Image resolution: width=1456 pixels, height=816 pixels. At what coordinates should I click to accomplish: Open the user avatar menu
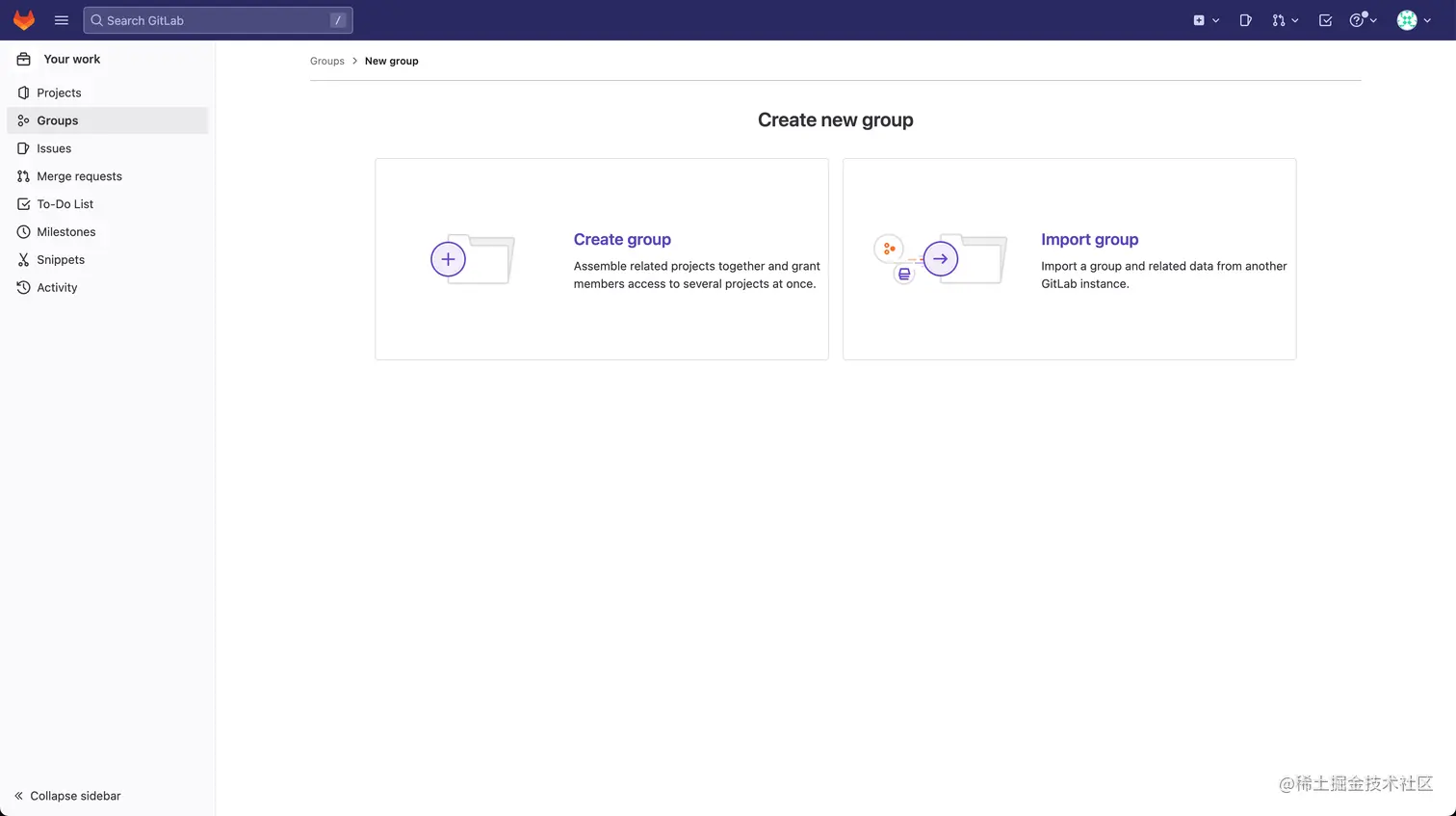(x=1414, y=20)
